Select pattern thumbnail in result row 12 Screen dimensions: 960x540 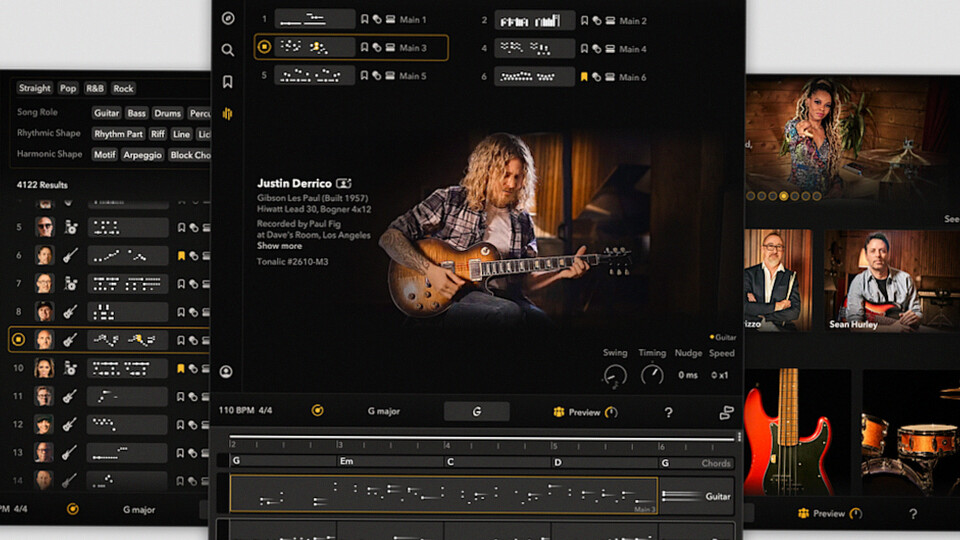click(127, 424)
